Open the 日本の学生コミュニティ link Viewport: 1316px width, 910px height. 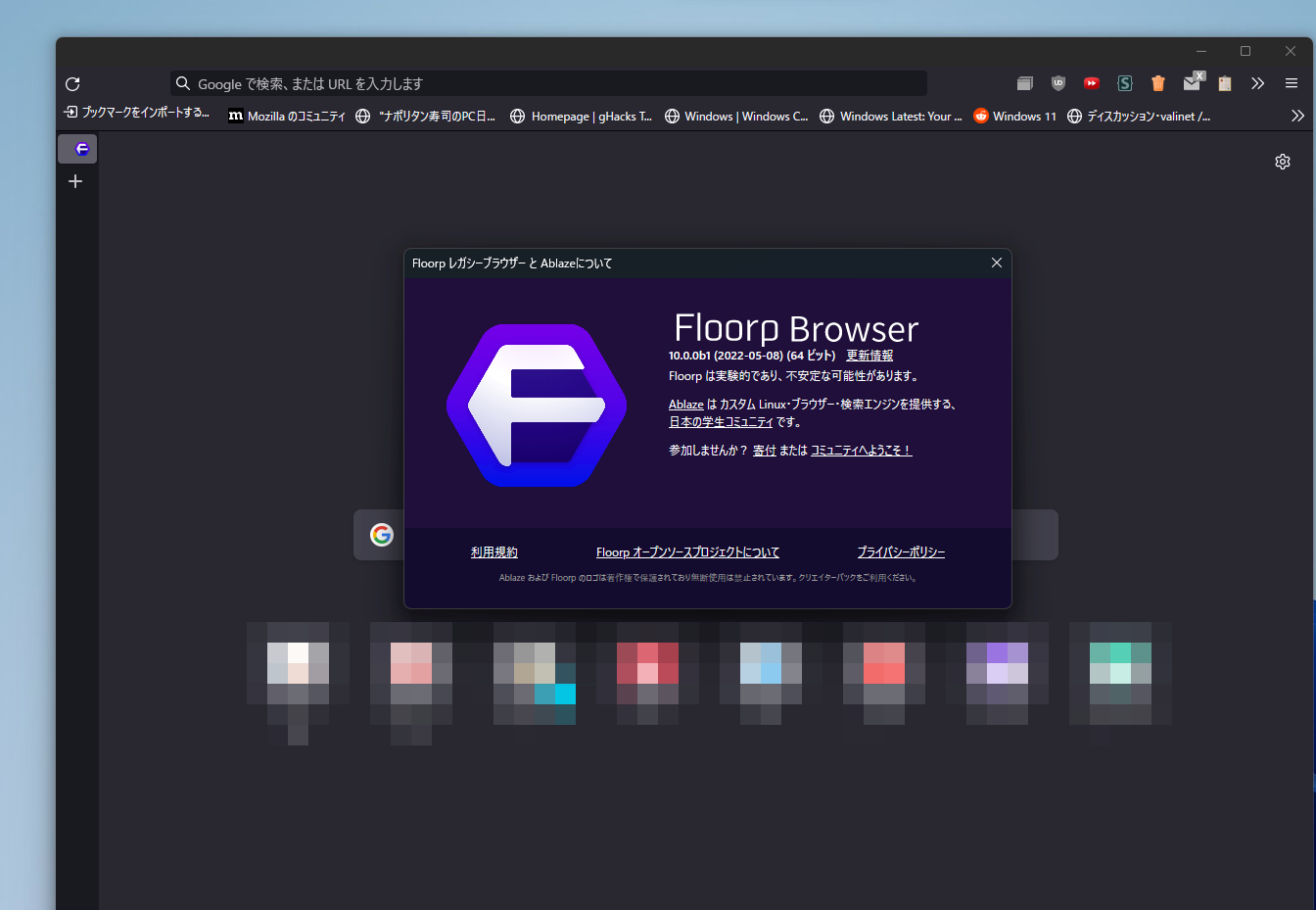click(721, 422)
